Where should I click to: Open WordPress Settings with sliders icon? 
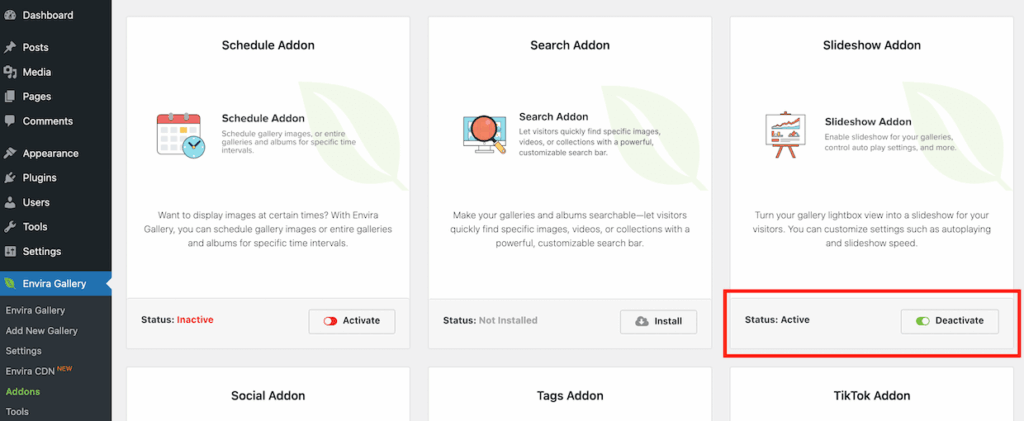coord(41,252)
